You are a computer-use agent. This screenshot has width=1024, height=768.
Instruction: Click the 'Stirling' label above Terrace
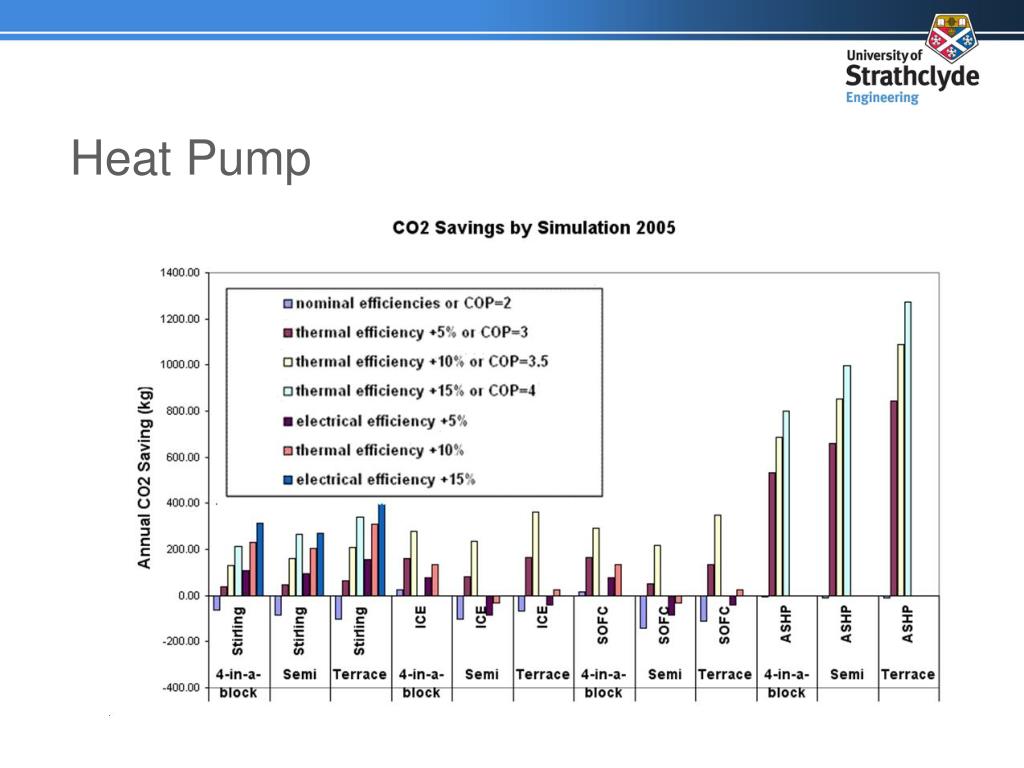coord(360,631)
